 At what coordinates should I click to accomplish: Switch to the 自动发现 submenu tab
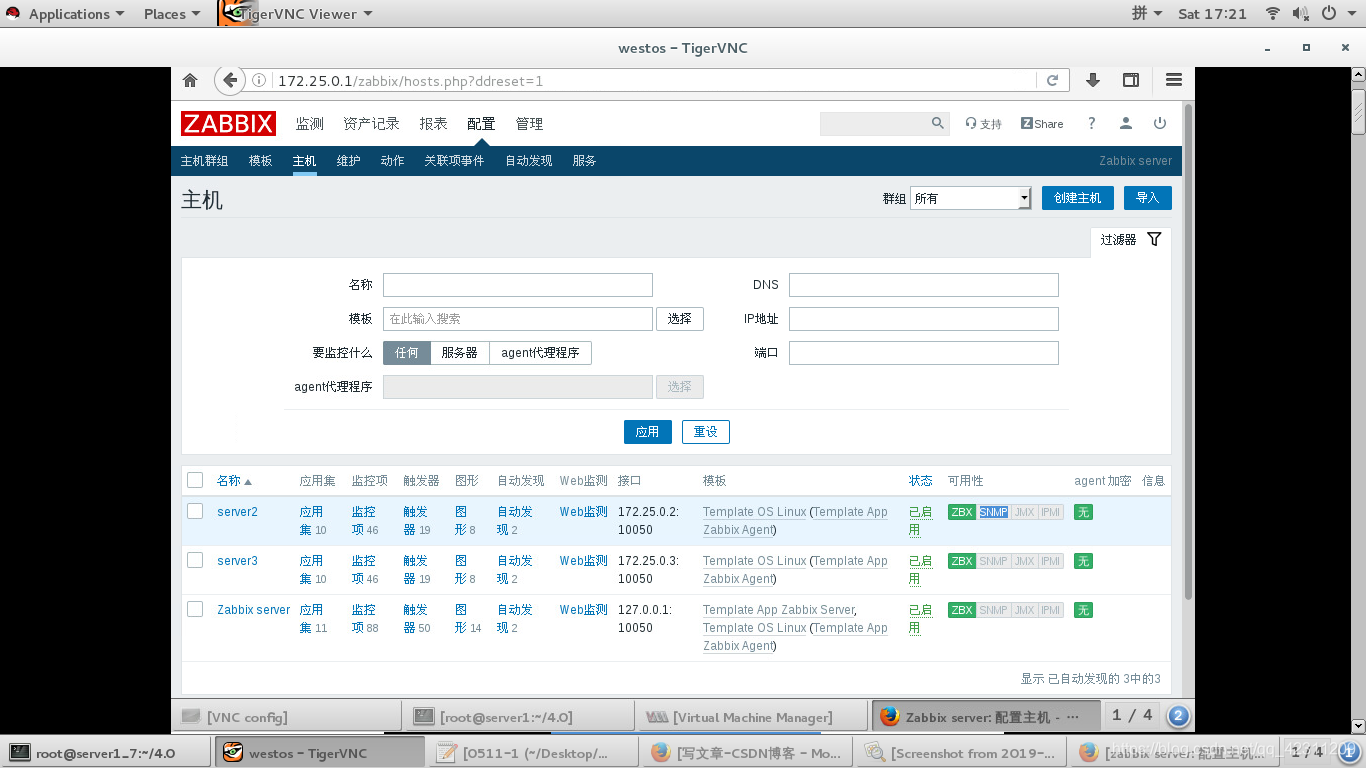pos(529,161)
